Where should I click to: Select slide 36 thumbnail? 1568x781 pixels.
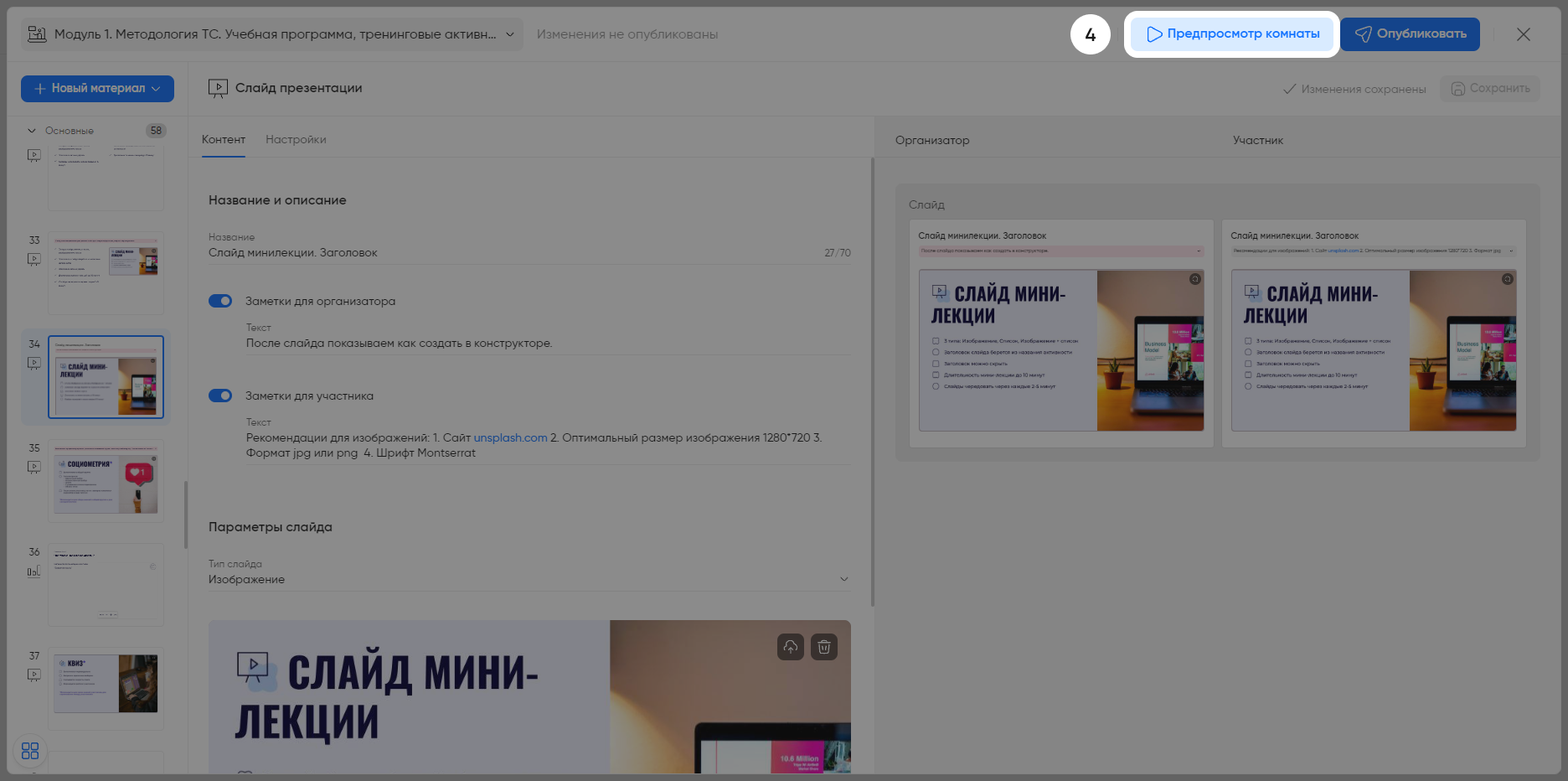point(106,585)
